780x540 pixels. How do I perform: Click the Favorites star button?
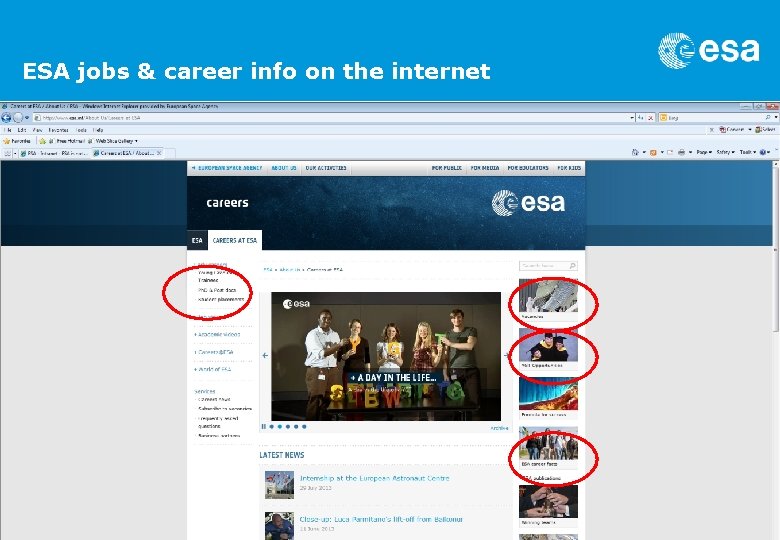(x=16, y=141)
